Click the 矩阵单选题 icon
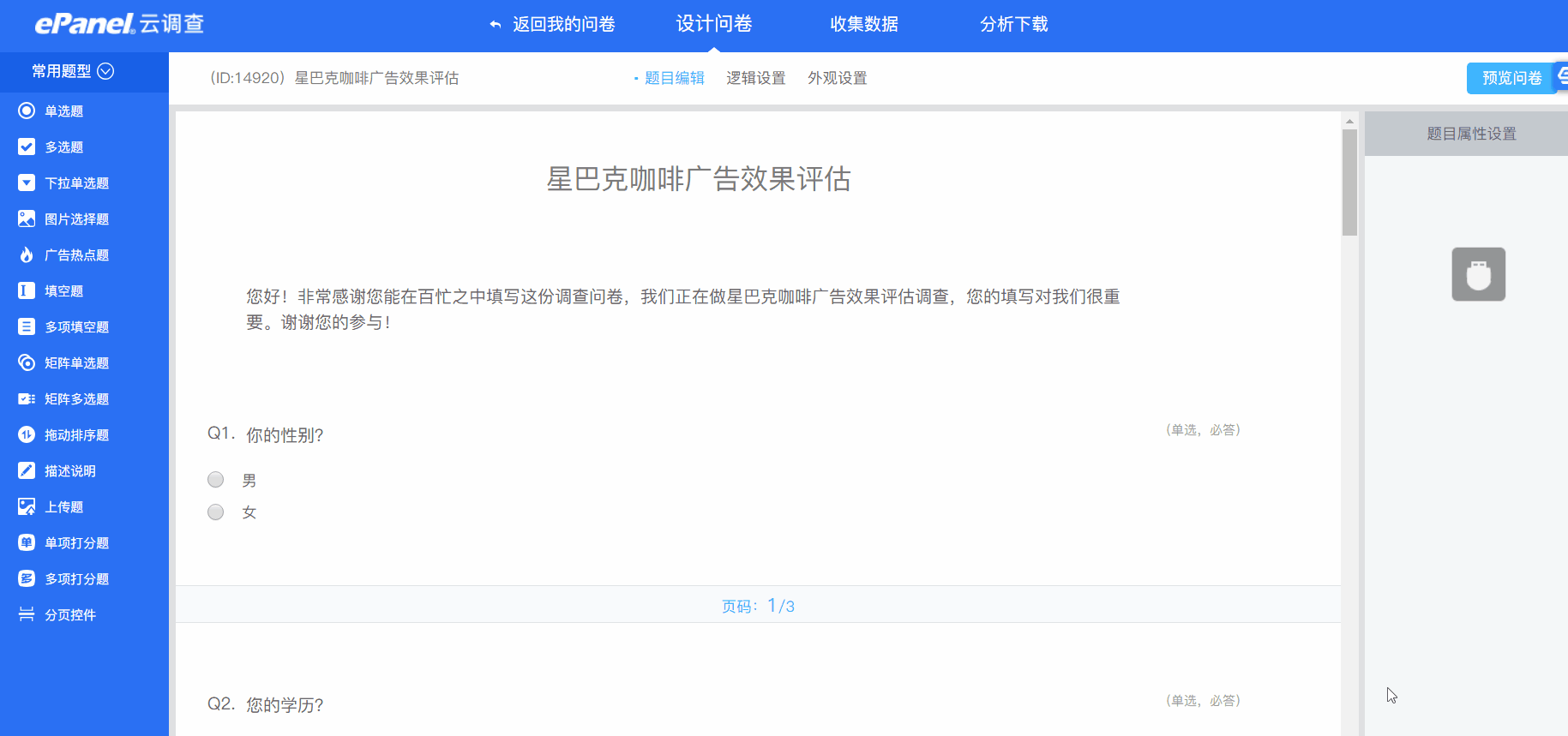This screenshot has height=736, width=1568. pyautogui.click(x=27, y=362)
